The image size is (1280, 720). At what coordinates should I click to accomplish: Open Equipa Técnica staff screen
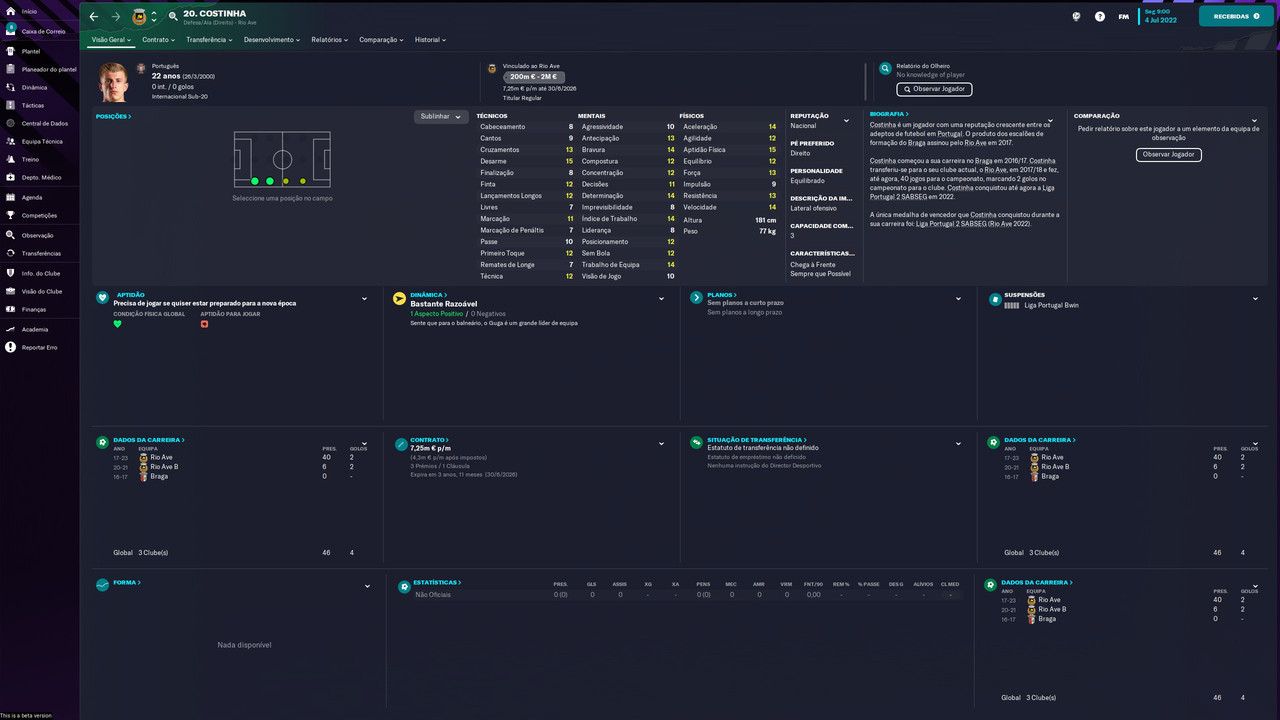tap(42, 141)
